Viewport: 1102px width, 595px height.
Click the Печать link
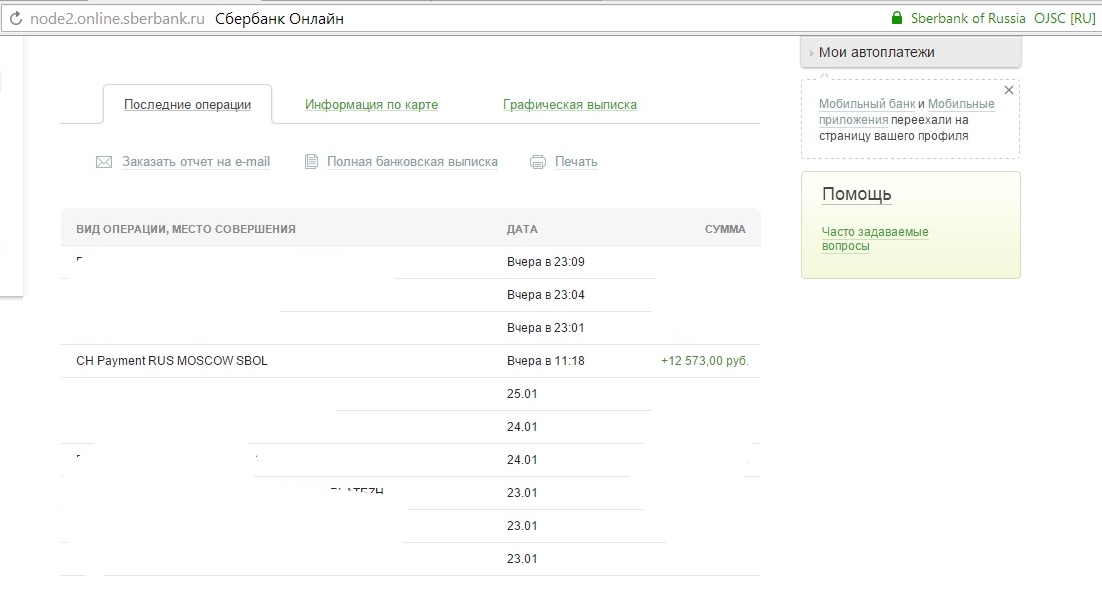pos(576,162)
